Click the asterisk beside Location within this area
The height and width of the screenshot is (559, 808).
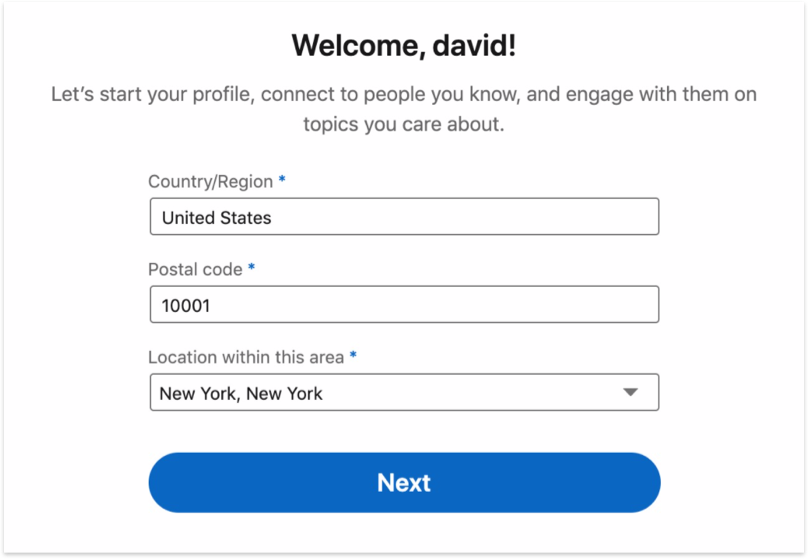pyautogui.click(x=353, y=356)
